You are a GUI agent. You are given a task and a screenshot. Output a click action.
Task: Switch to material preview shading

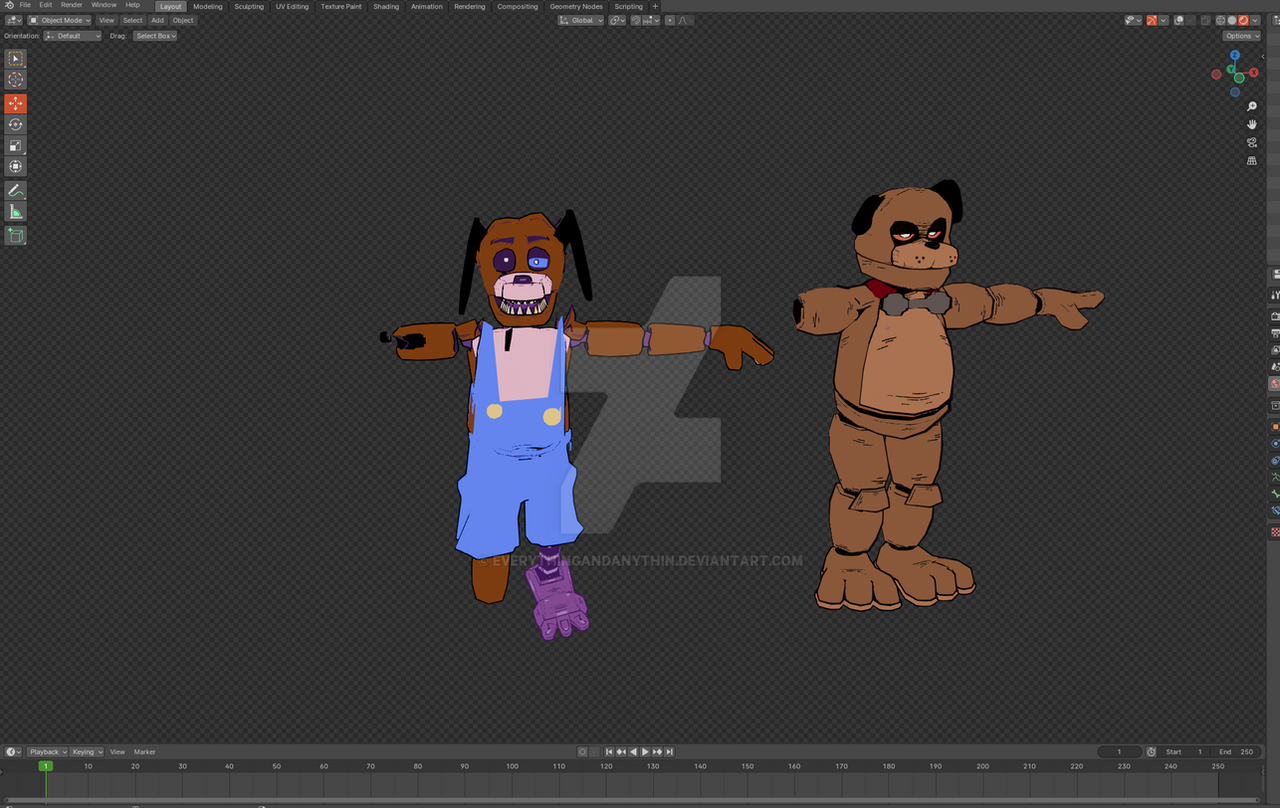[1244, 20]
